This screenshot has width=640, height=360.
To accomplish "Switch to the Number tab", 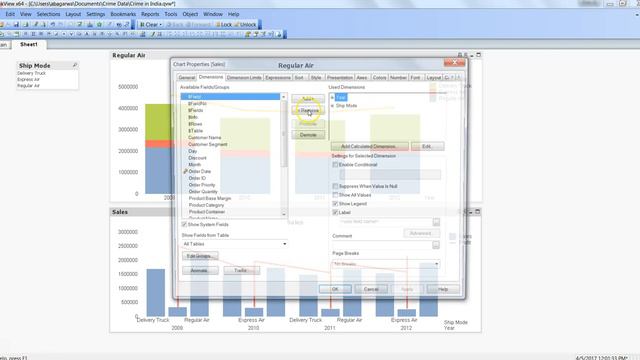I will tap(398, 78).
